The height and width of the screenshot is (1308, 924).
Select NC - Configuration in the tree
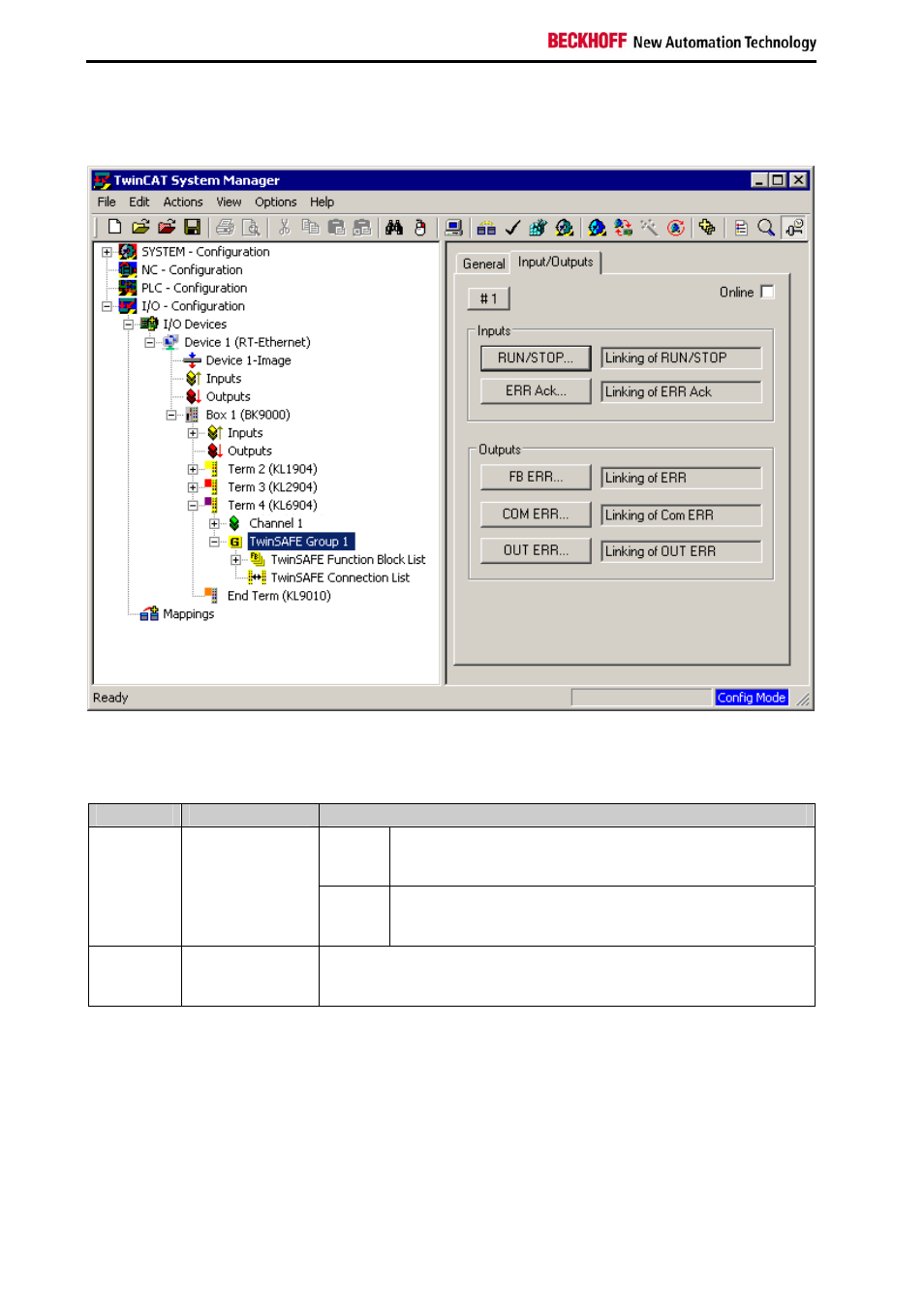192,270
